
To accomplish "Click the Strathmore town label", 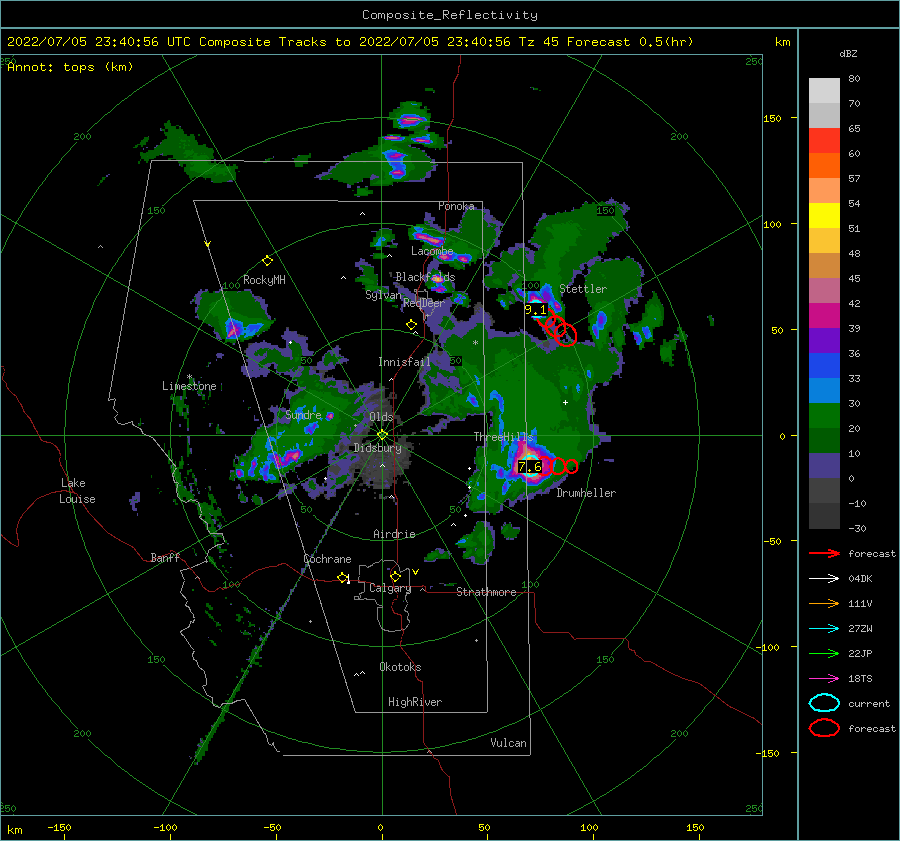I will point(486,592).
